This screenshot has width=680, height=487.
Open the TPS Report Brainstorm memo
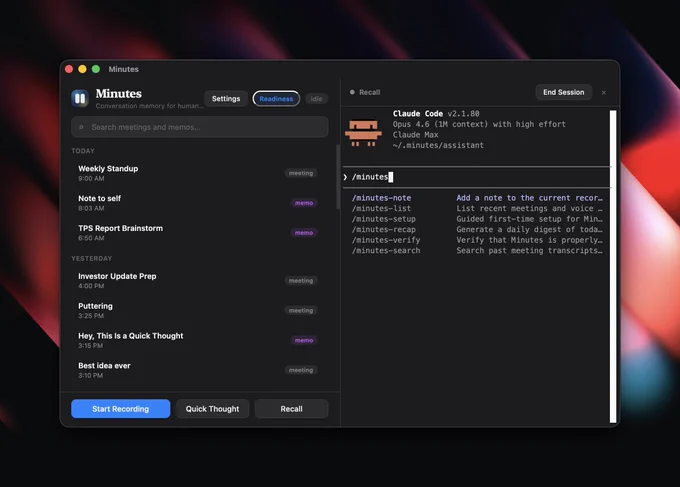coord(199,233)
